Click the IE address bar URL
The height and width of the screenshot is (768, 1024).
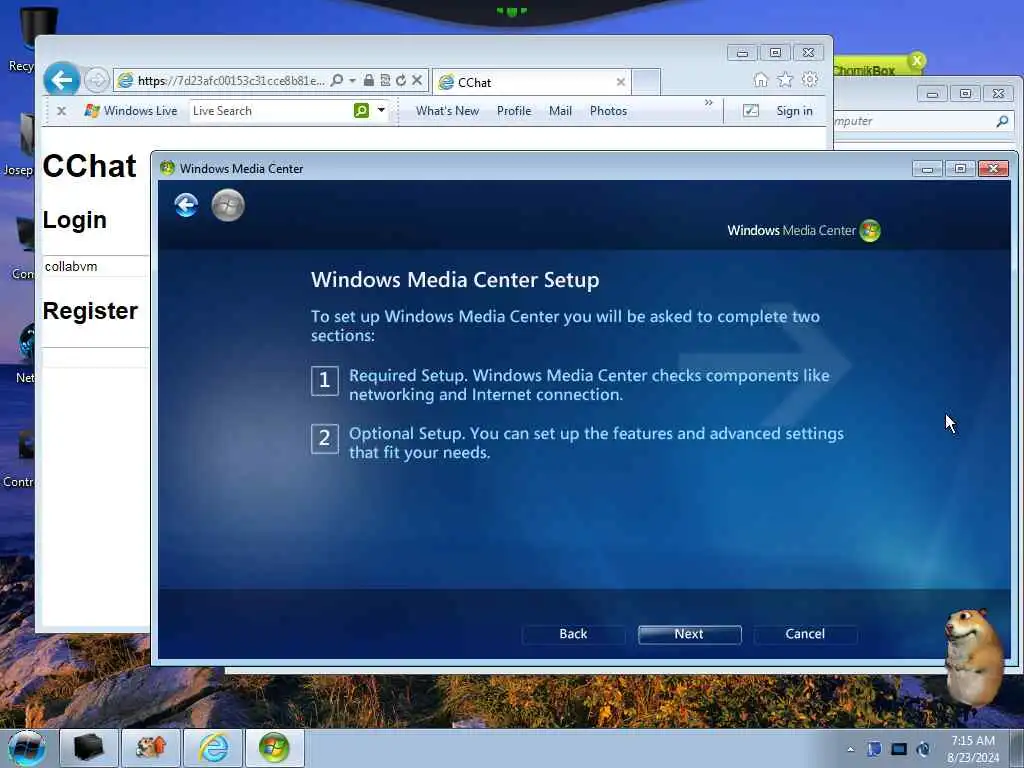point(231,80)
